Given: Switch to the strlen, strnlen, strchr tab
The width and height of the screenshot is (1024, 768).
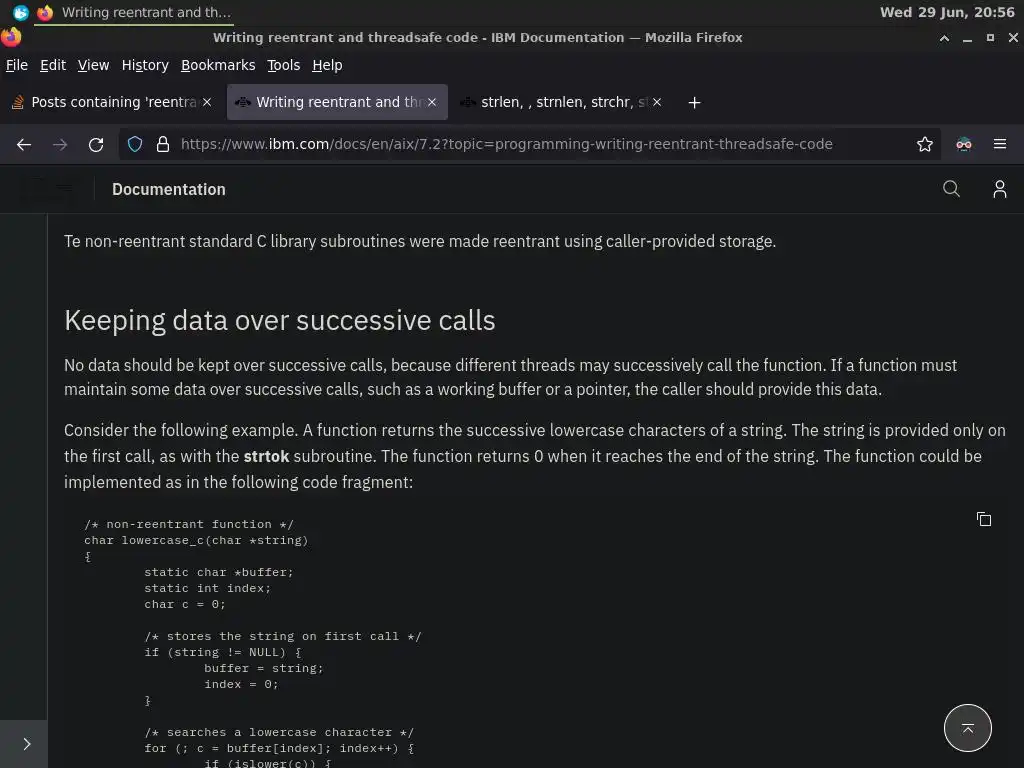Looking at the screenshot, I should tap(560, 102).
